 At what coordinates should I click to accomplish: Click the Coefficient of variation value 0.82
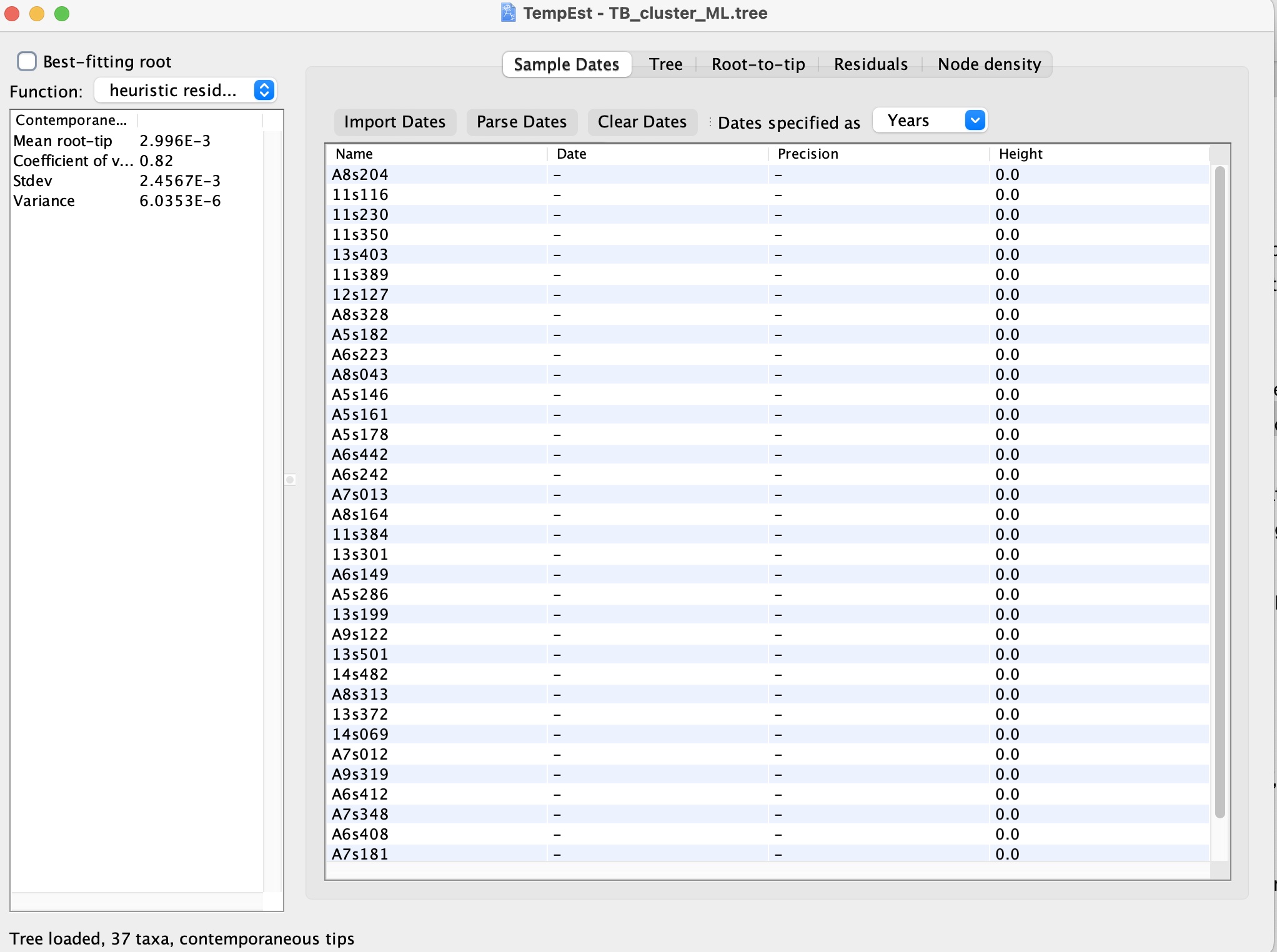156,161
